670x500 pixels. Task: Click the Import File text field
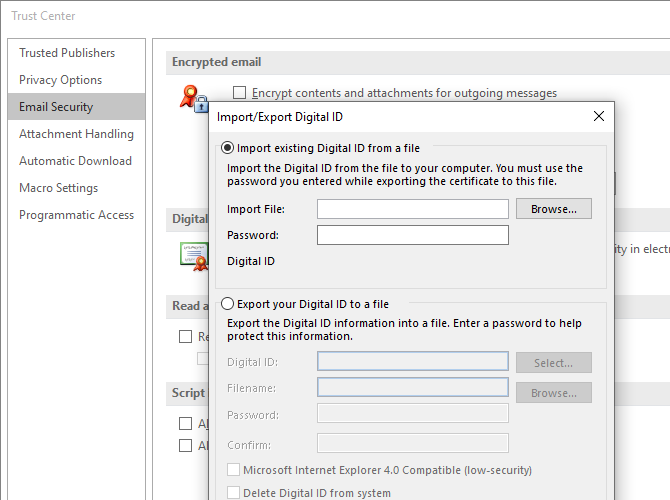(x=412, y=209)
